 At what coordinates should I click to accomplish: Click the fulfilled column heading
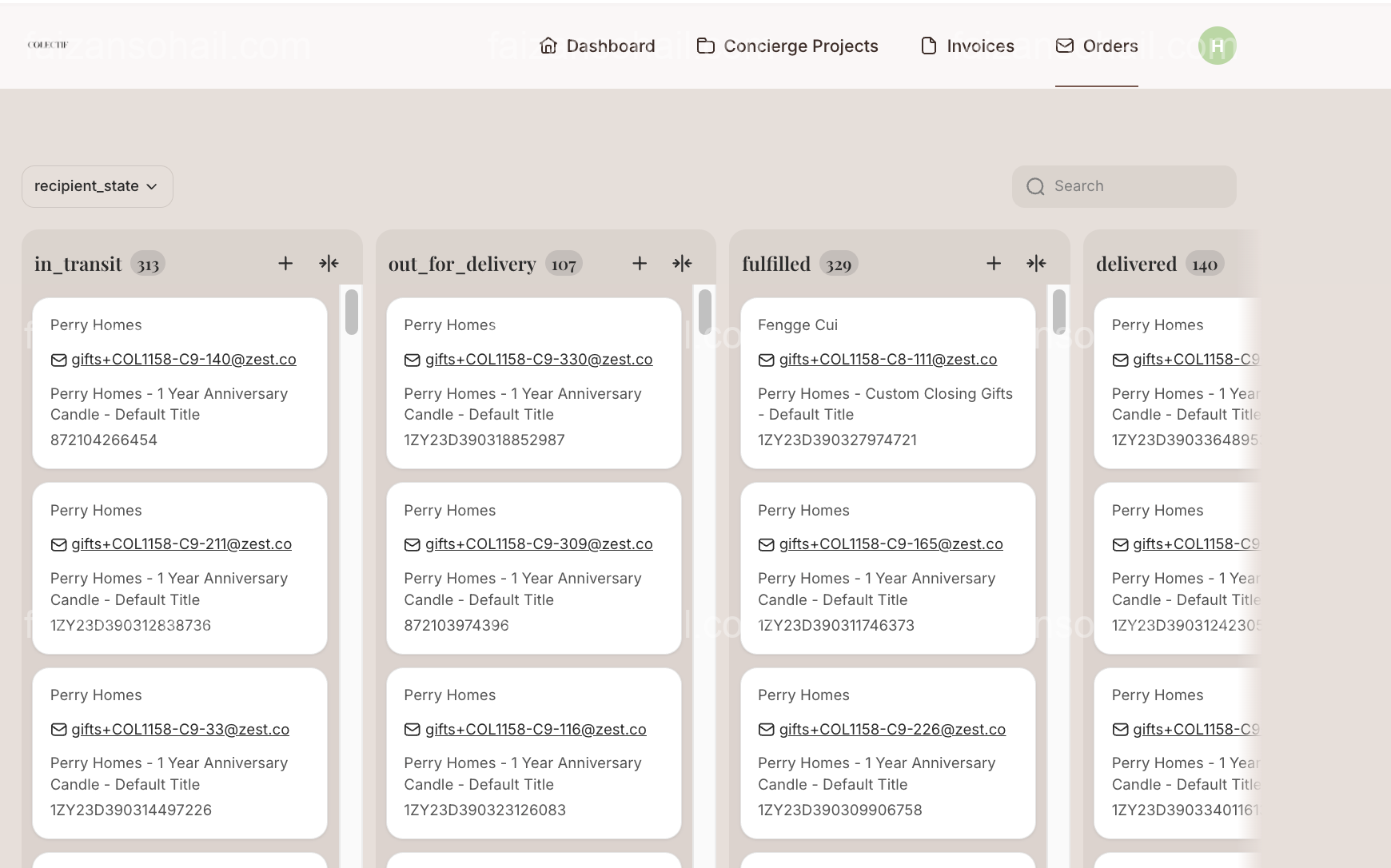[776, 264]
